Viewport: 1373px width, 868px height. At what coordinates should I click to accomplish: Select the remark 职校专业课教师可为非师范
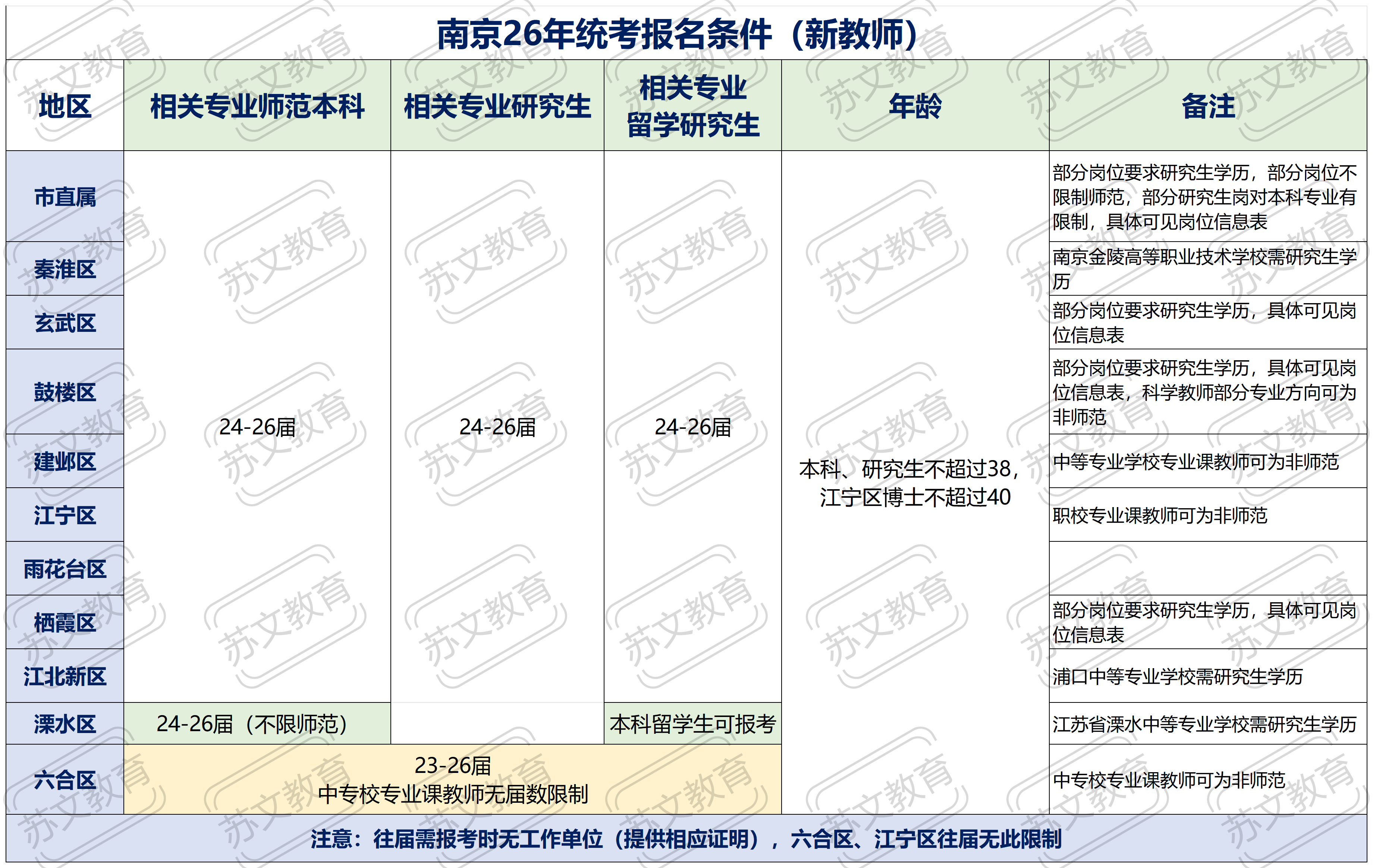1208,515
